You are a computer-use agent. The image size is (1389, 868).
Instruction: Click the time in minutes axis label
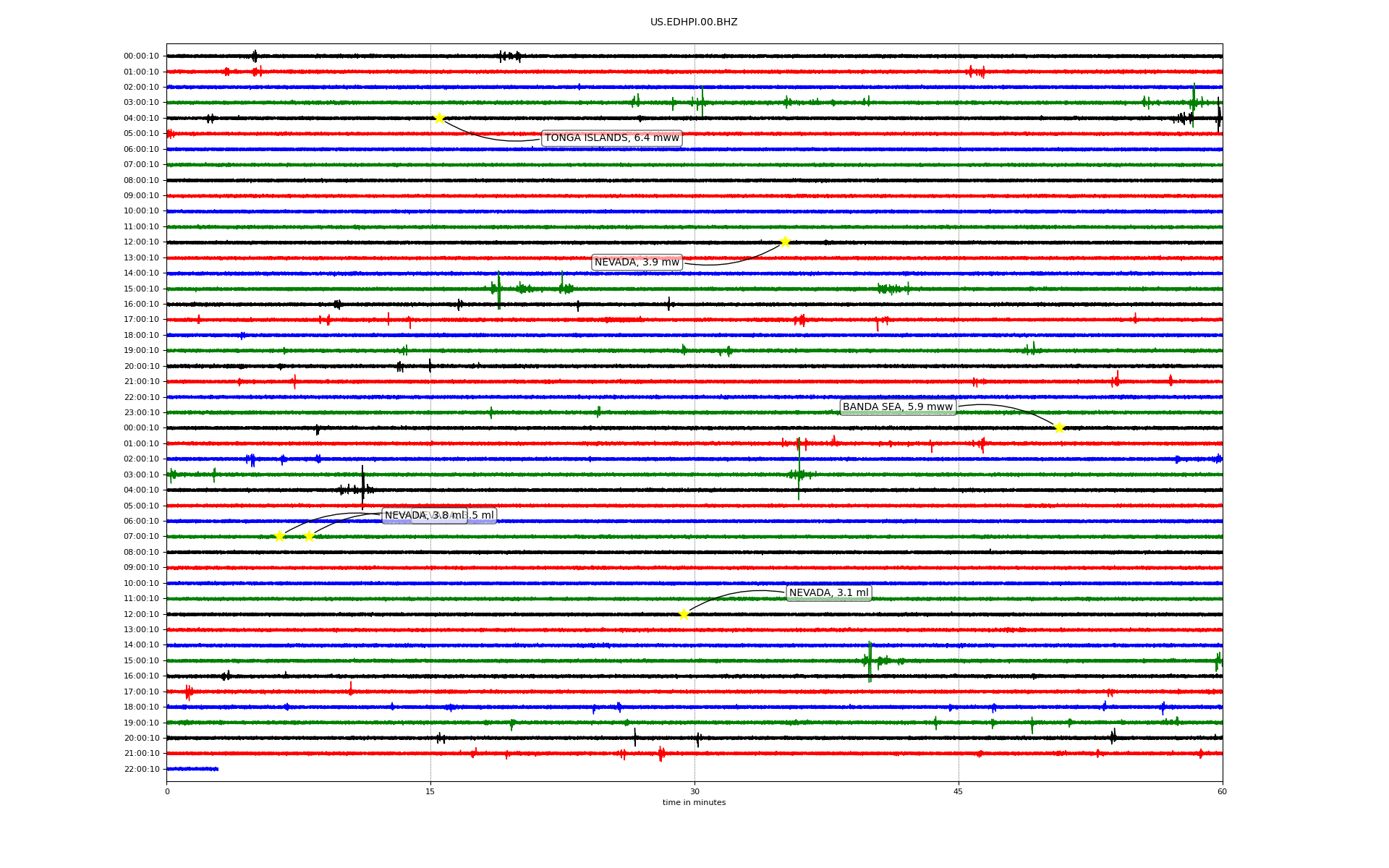[694, 802]
